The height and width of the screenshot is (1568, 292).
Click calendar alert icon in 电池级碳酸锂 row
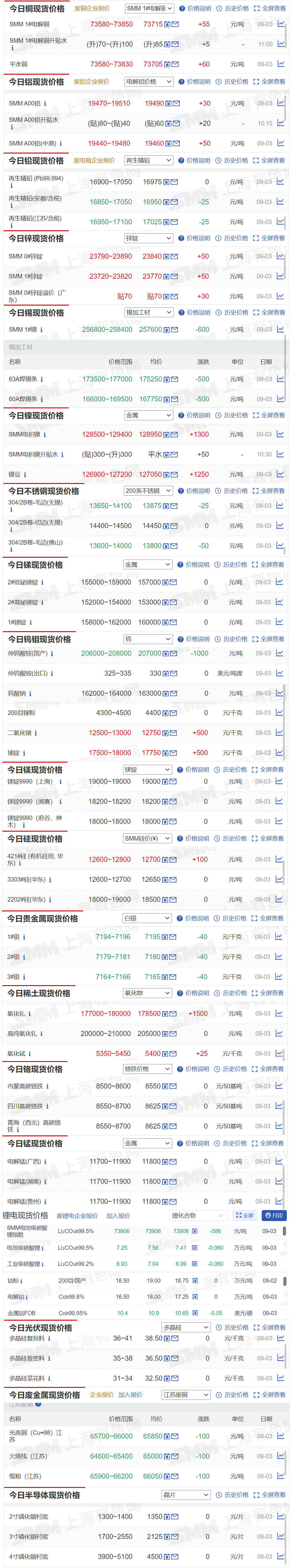195,1248
